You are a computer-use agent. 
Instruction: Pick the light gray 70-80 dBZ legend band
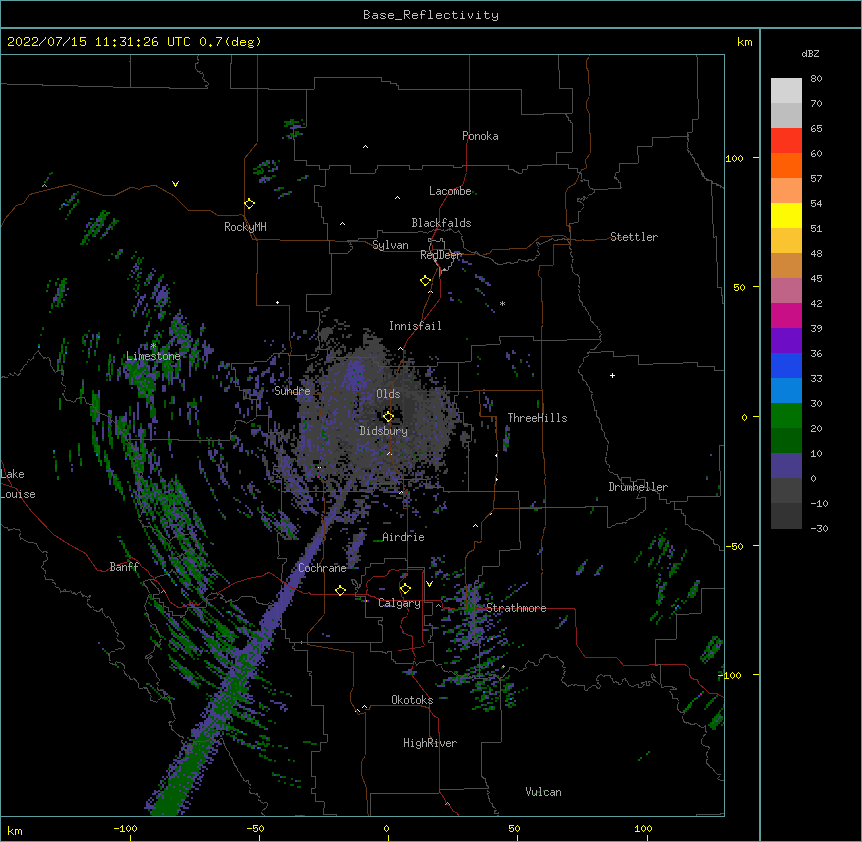[x=786, y=91]
